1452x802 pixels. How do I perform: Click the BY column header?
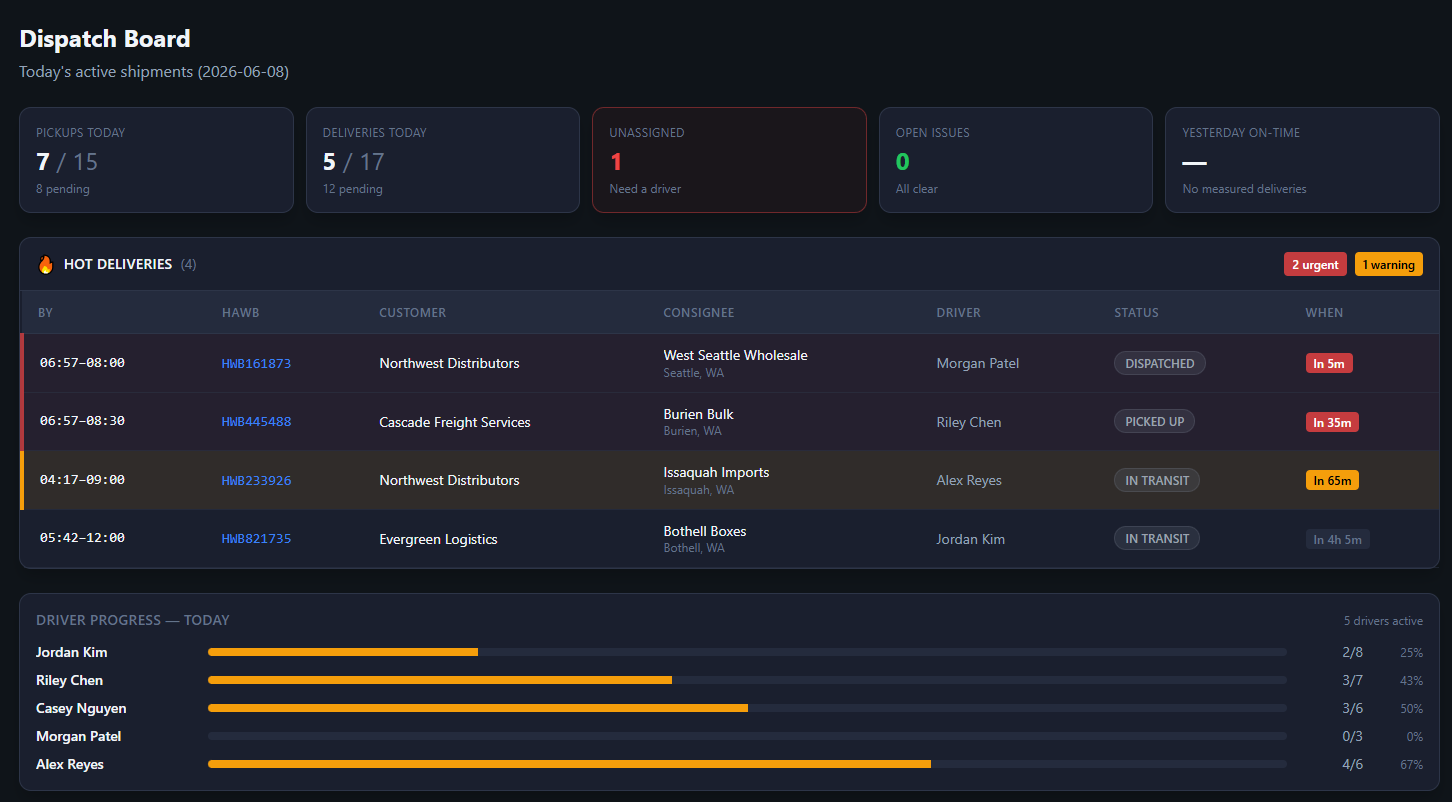pos(46,313)
